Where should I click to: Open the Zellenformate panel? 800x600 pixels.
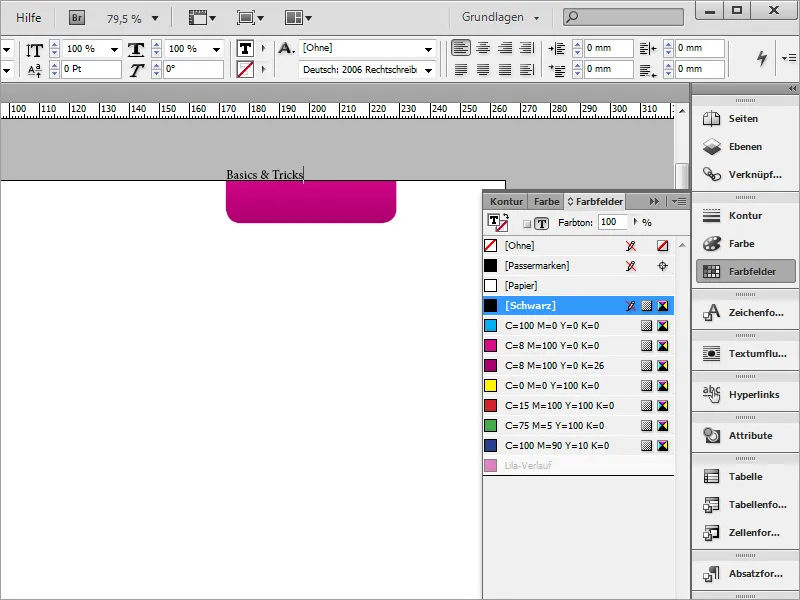(x=745, y=533)
